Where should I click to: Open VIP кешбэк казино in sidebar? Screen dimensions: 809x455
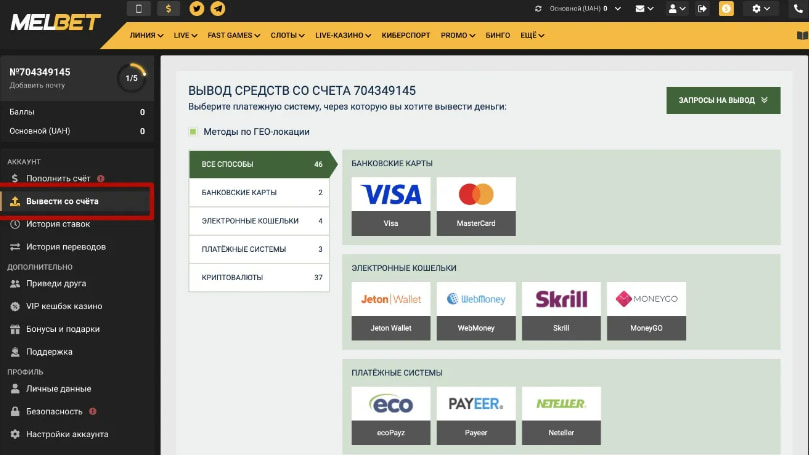(77, 306)
